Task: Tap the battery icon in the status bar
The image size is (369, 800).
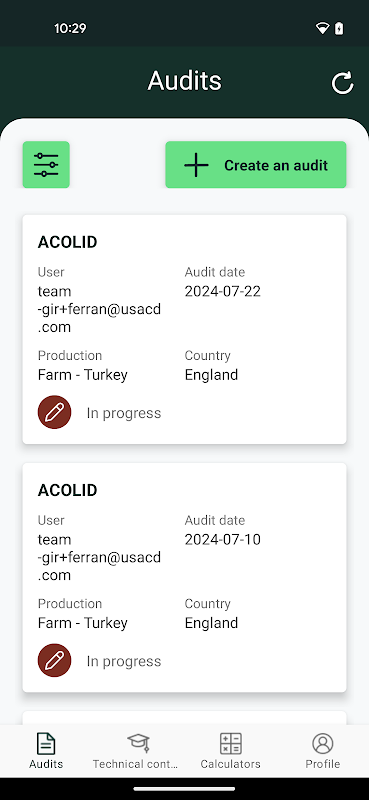Action: coord(339,28)
